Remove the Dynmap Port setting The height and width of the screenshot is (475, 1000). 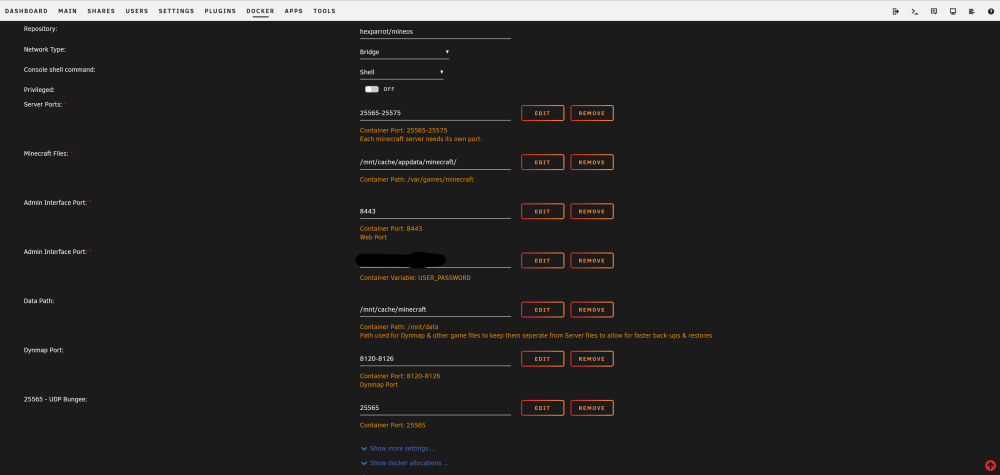592,358
